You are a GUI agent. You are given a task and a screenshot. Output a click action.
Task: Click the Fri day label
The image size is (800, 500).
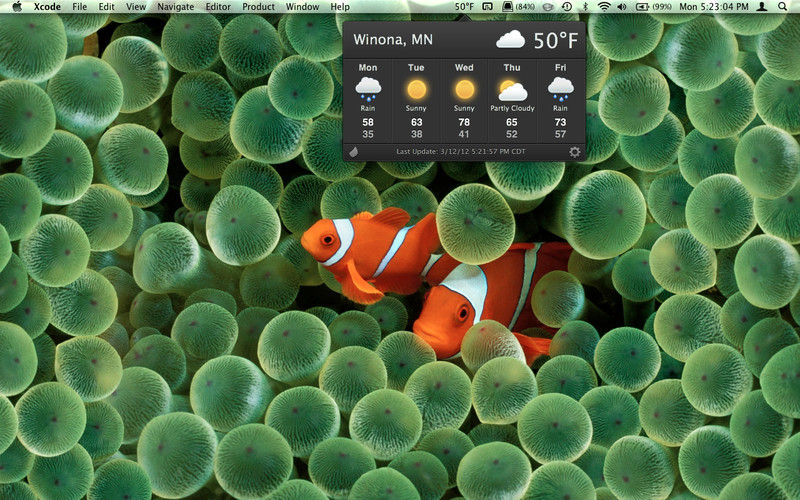coord(560,67)
